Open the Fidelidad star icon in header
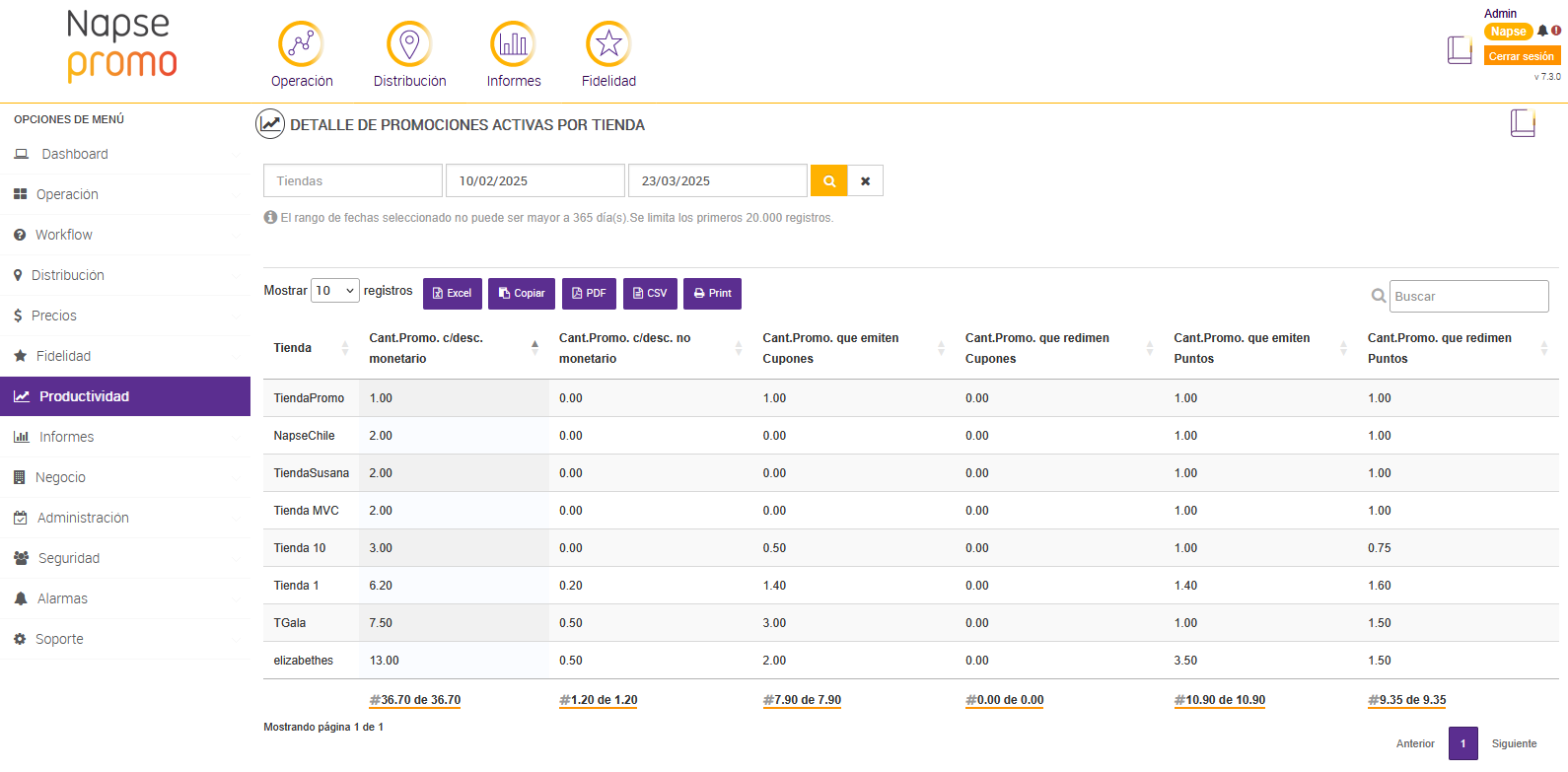 click(608, 44)
